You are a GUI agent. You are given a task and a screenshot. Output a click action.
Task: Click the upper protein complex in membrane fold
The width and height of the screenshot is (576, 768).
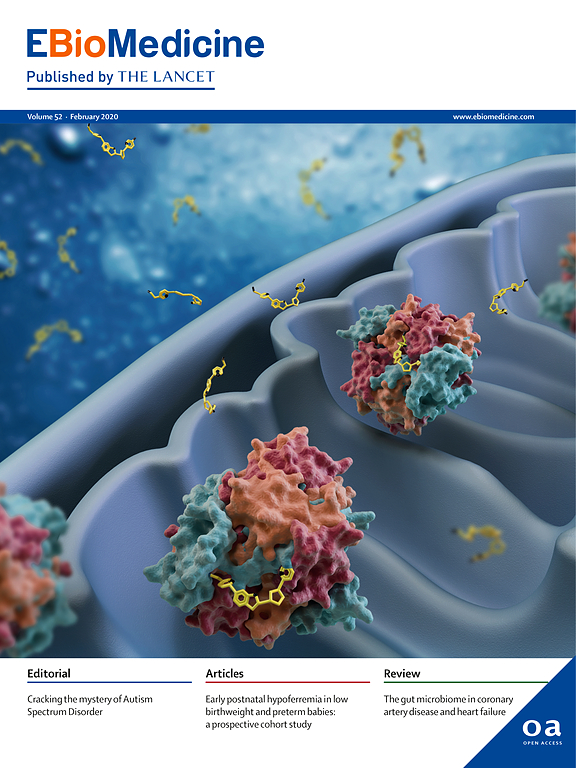tap(409, 364)
